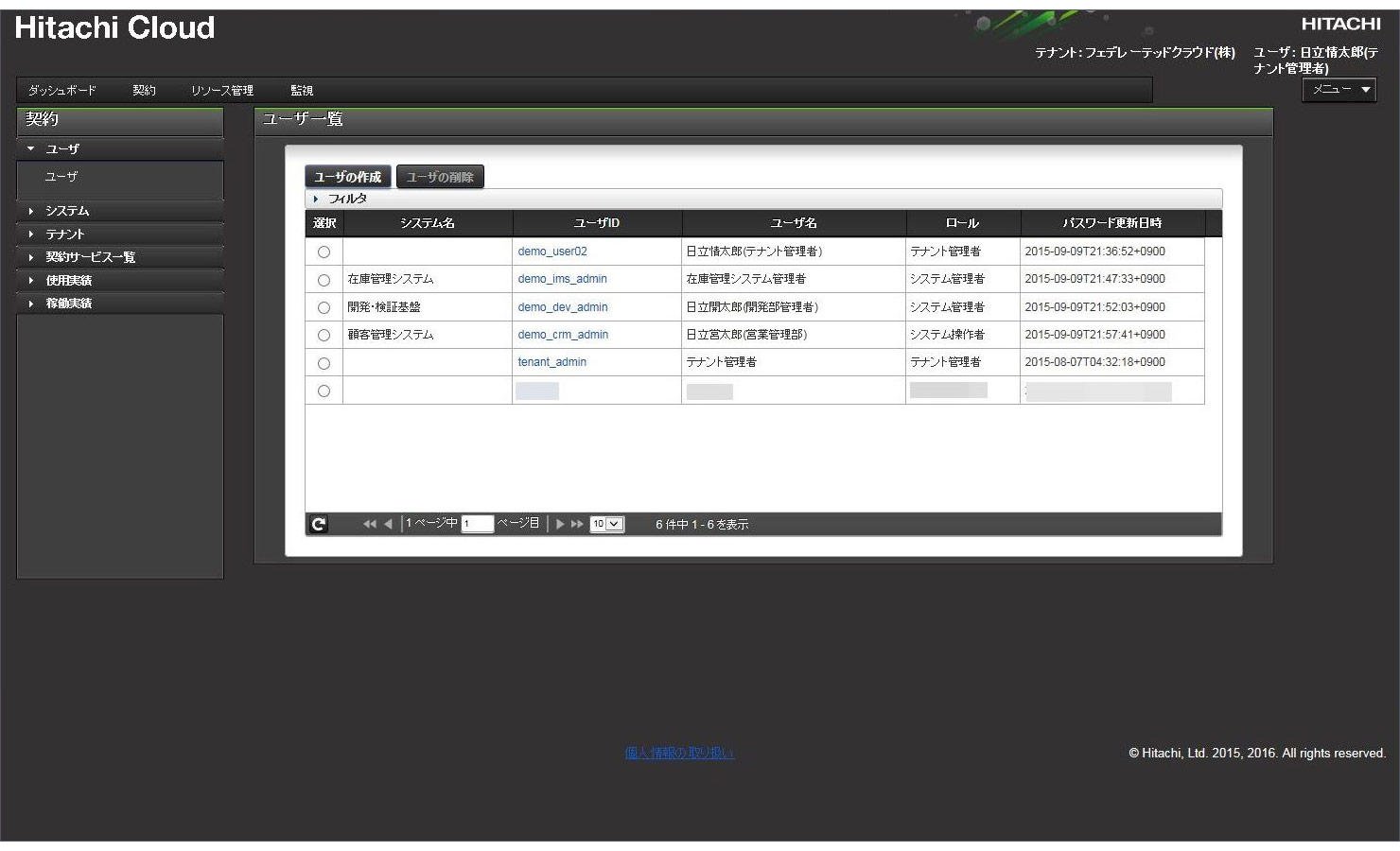
Task: Click the HITACHI brand logo
Action: coord(1340,24)
